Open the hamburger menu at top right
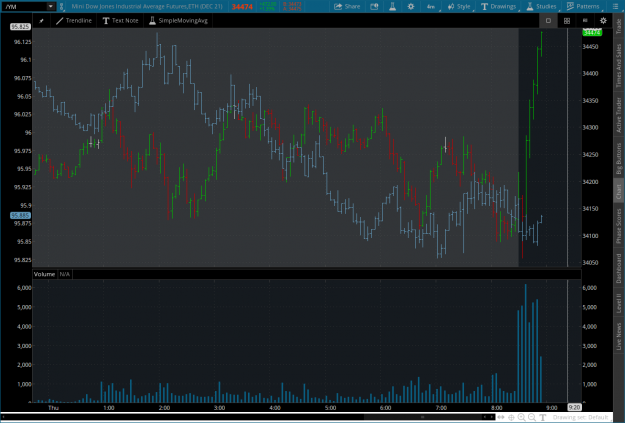Viewport: 625px width, 423px height. point(615,6)
